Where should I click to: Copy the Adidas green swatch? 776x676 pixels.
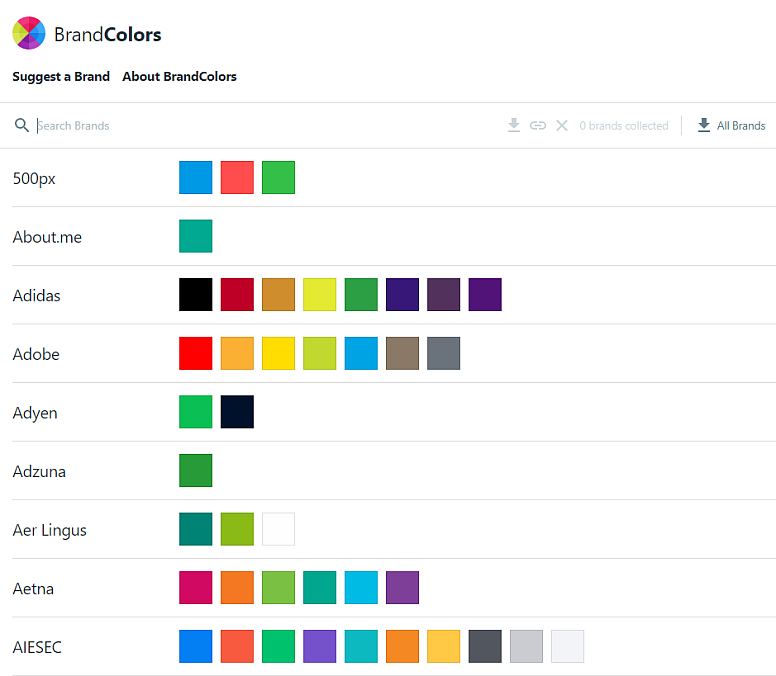click(x=361, y=294)
